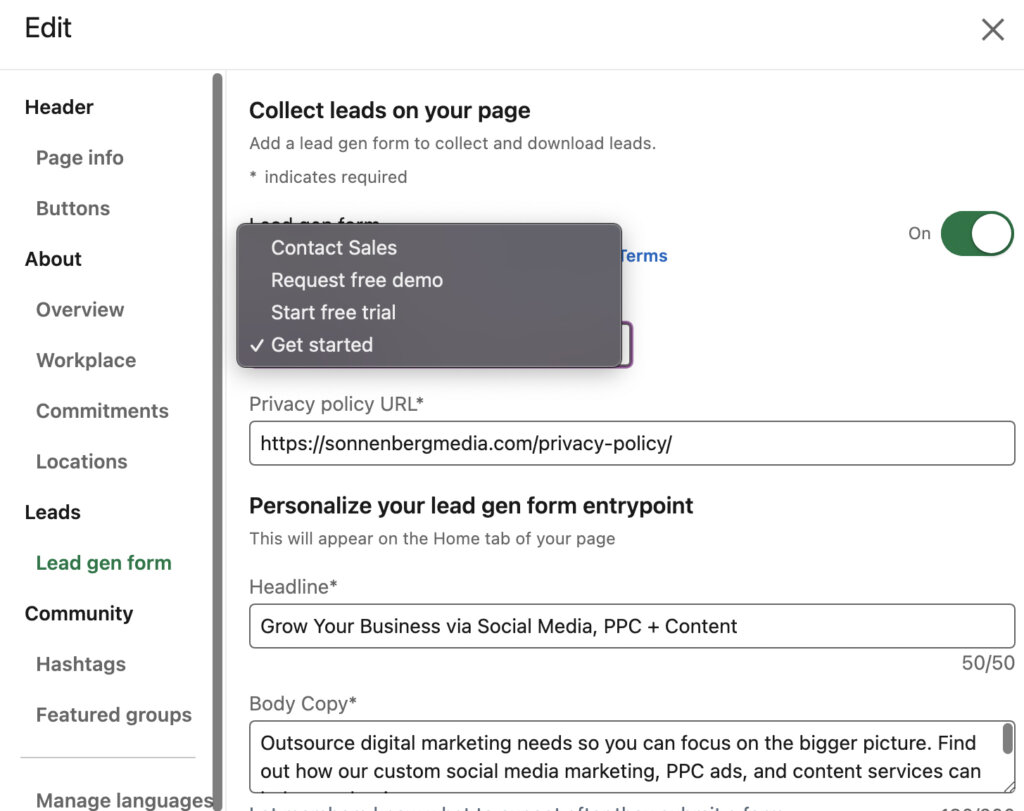Navigate to Page info in the sidebar

79,157
